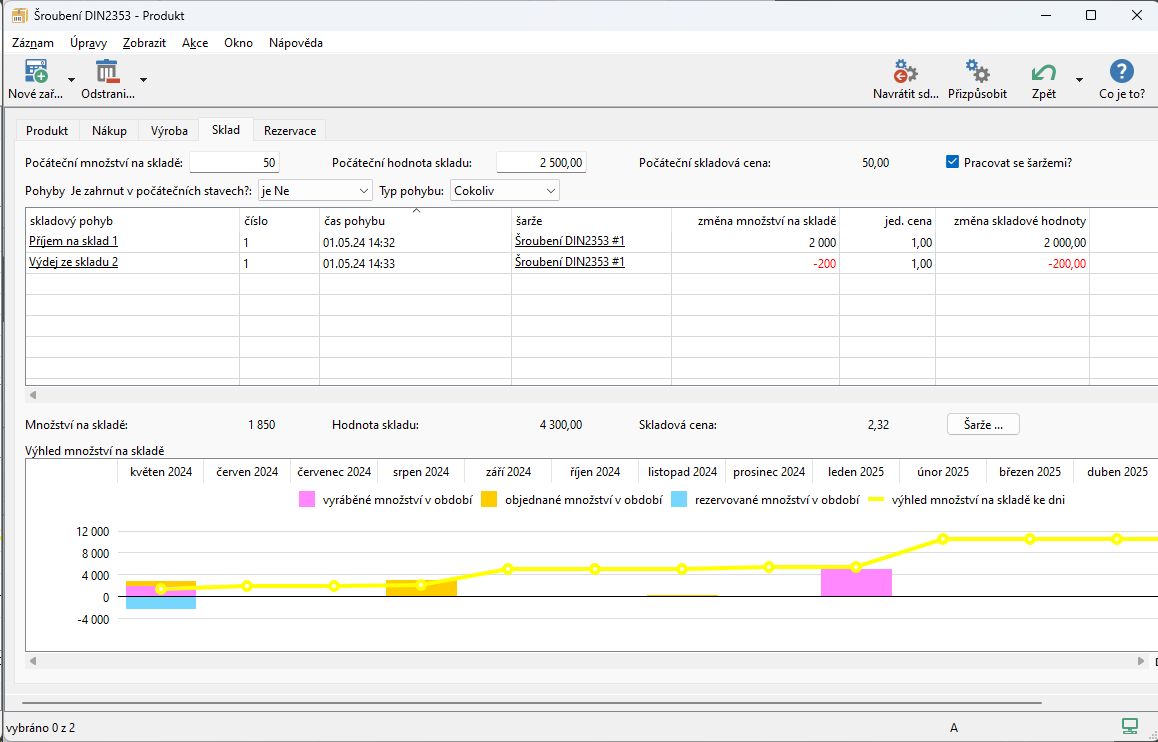Viewport: 1158px width, 742px height.
Task: Open the 'Co je to?' help icon
Action: (1122, 73)
